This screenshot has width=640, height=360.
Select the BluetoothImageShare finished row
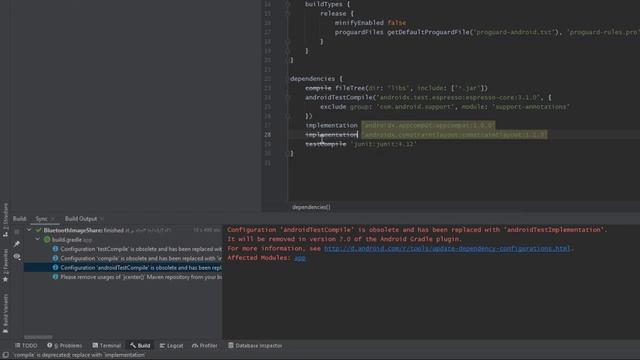pyautogui.click(x=123, y=230)
